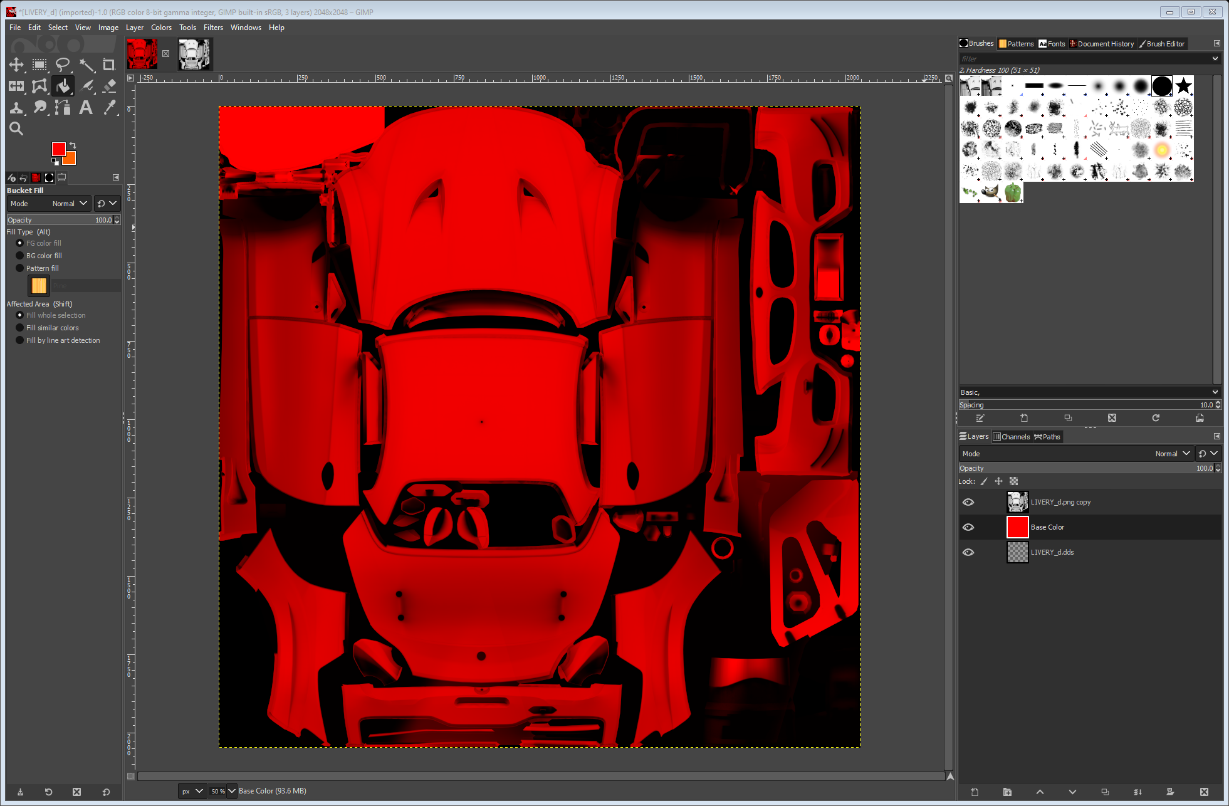Screen dimensions: 1229x806
Task: Open Bucket Fill Mode dropdown
Action: pyautogui.click(x=48, y=203)
